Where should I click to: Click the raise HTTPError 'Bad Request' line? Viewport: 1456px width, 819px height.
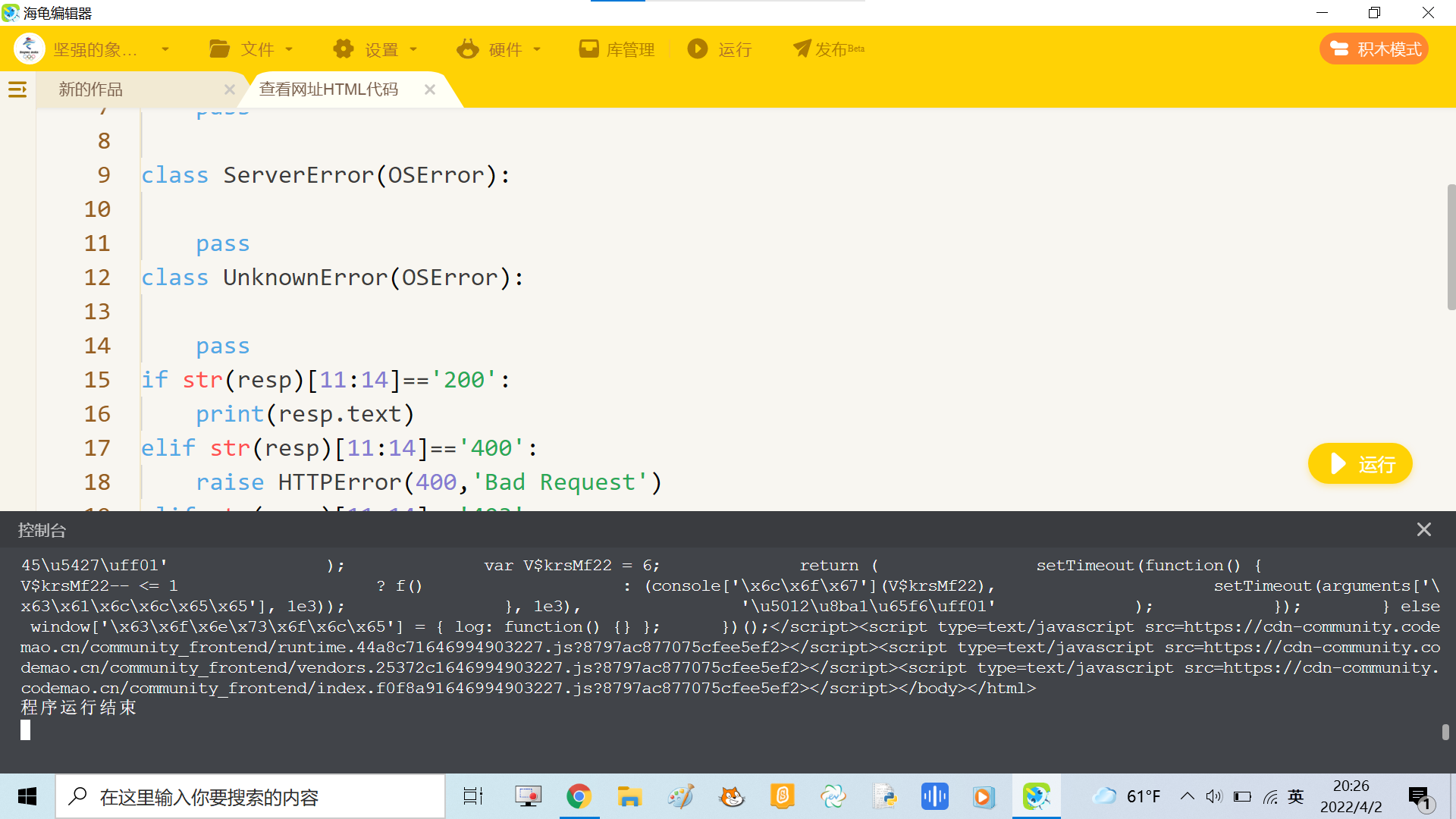[x=429, y=482]
